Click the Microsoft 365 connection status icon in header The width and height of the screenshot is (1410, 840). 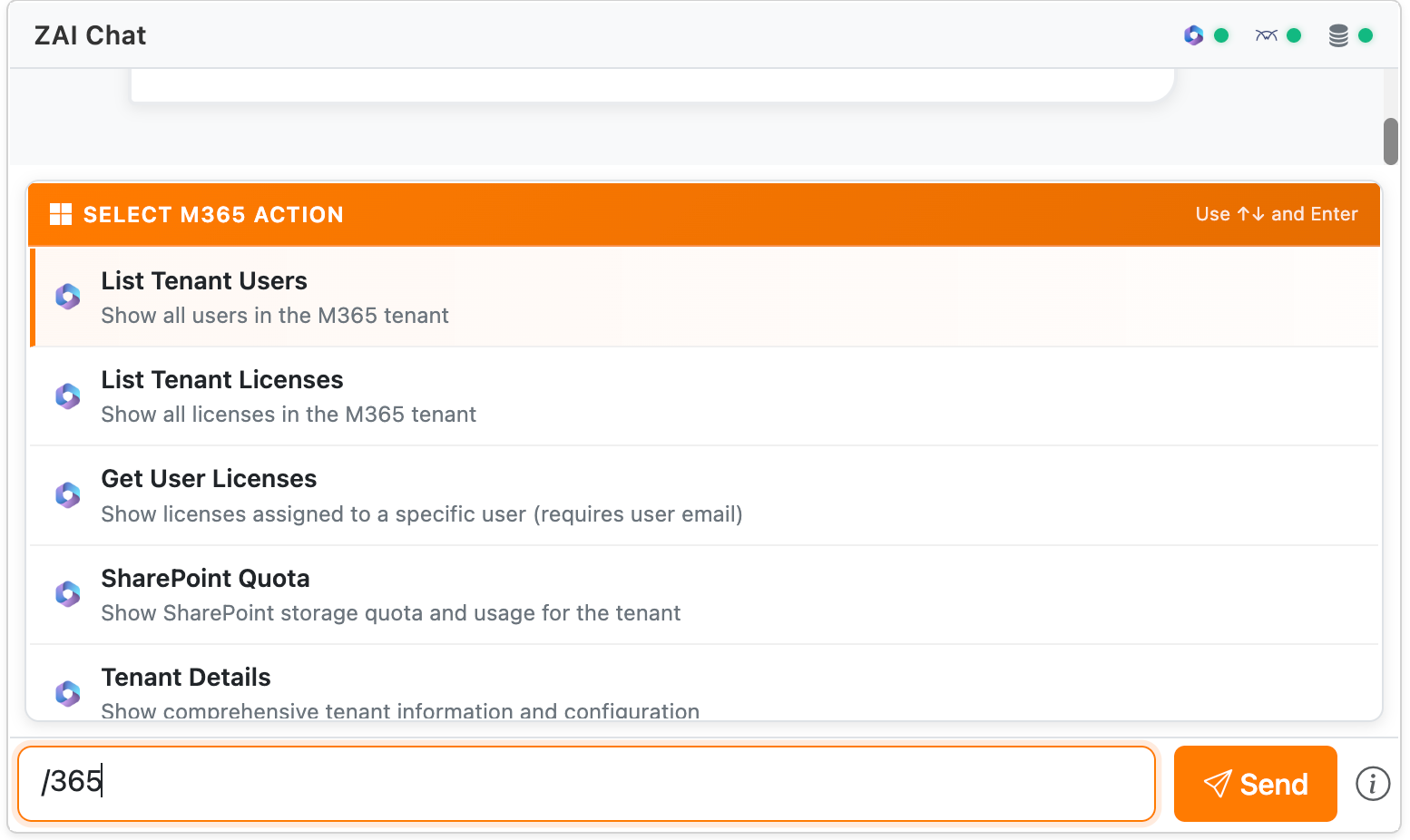(1193, 35)
